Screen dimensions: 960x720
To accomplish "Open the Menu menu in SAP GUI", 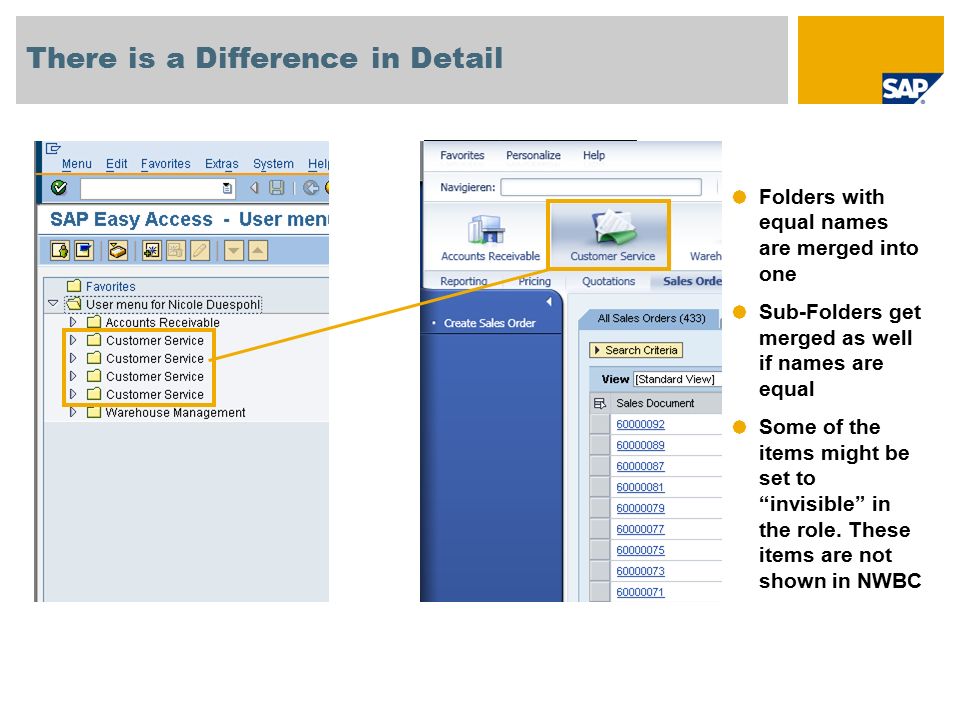I will tap(77, 164).
